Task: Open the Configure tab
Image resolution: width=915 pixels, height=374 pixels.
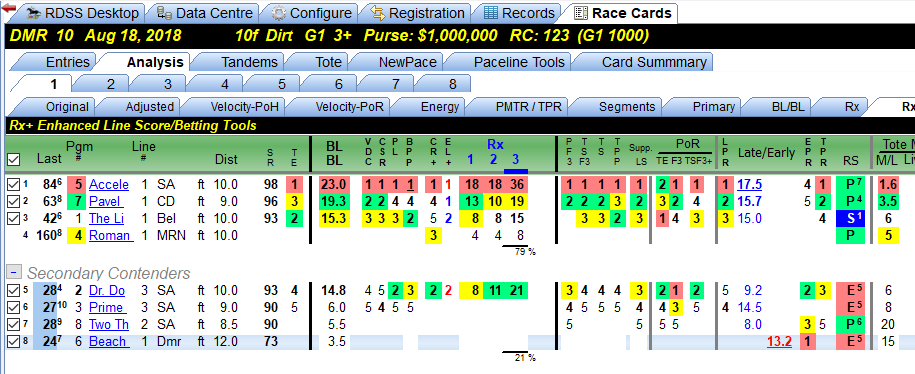Action: 312,13
